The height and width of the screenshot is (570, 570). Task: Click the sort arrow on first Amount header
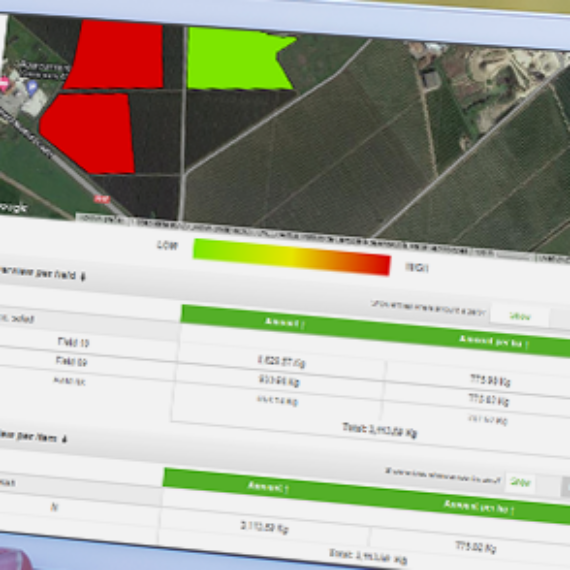coord(302,324)
